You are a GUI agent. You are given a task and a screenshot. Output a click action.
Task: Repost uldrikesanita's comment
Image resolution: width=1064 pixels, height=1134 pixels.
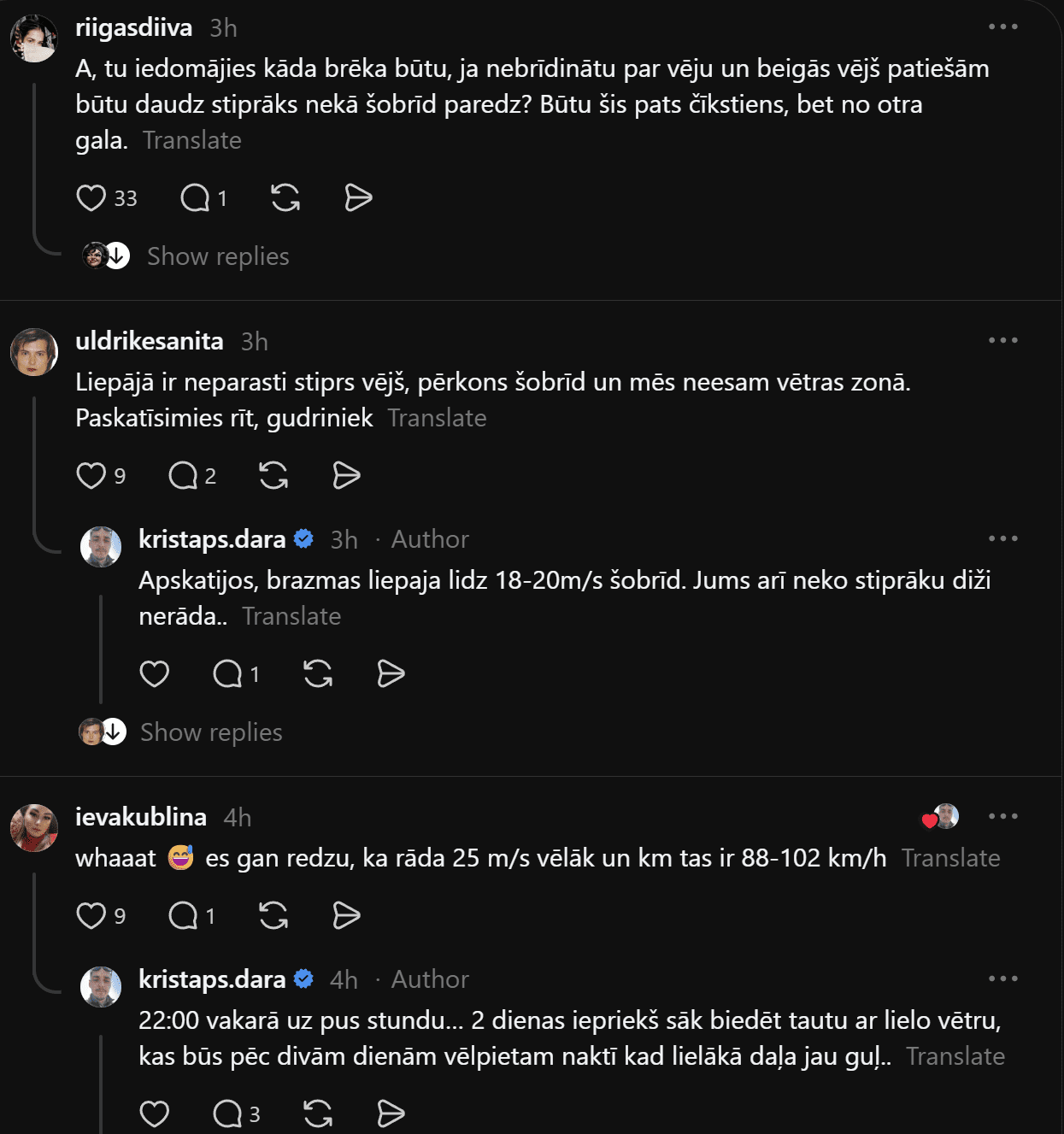273,475
